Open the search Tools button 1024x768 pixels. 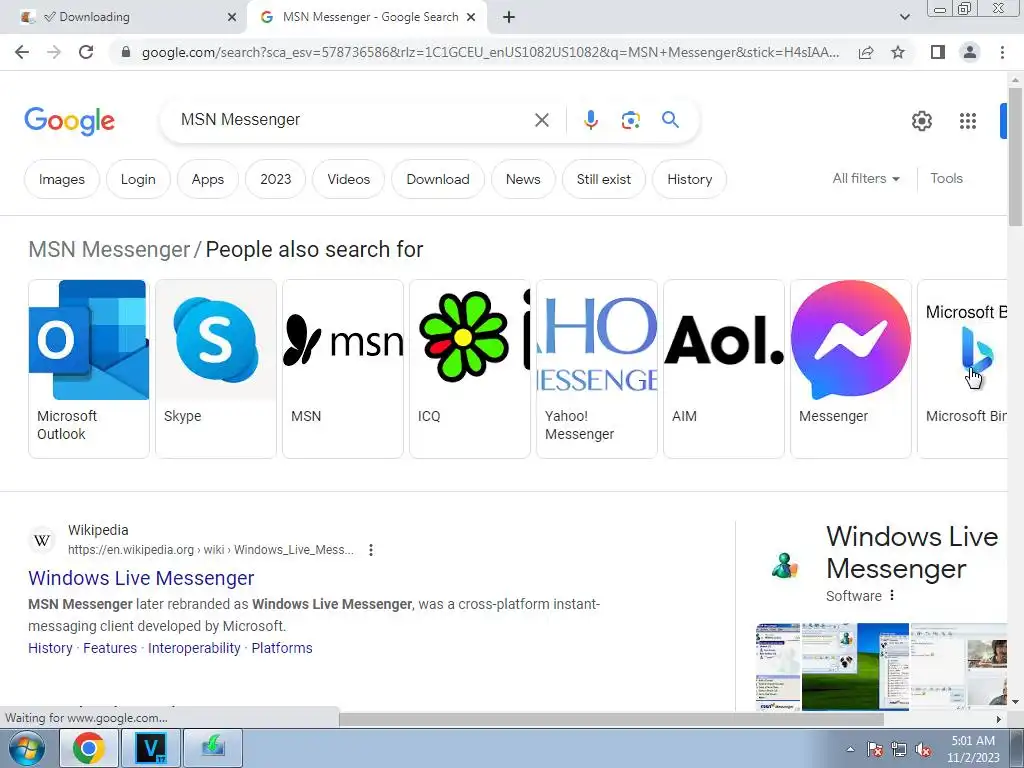click(946, 178)
